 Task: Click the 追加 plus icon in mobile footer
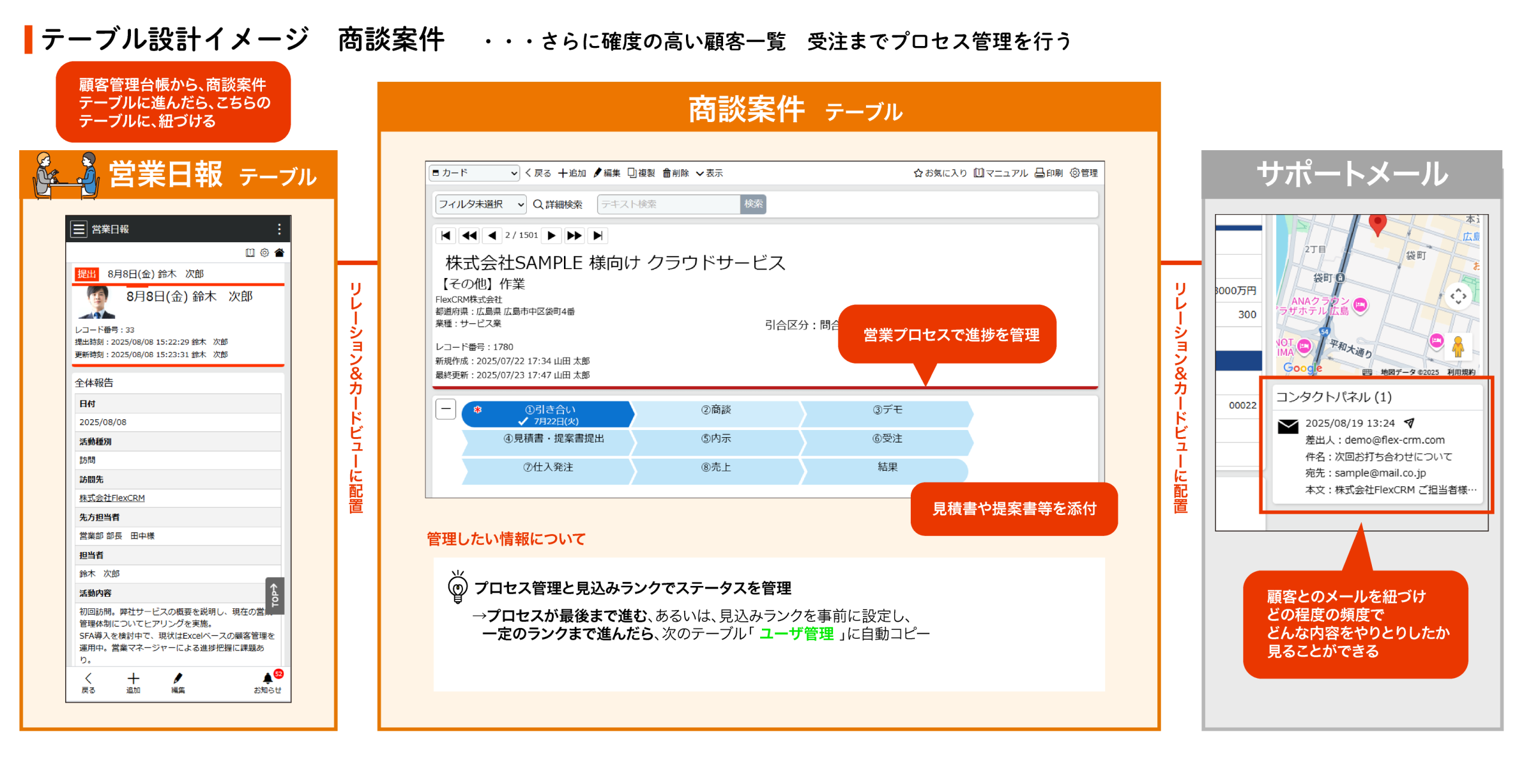click(x=133, y=679)
